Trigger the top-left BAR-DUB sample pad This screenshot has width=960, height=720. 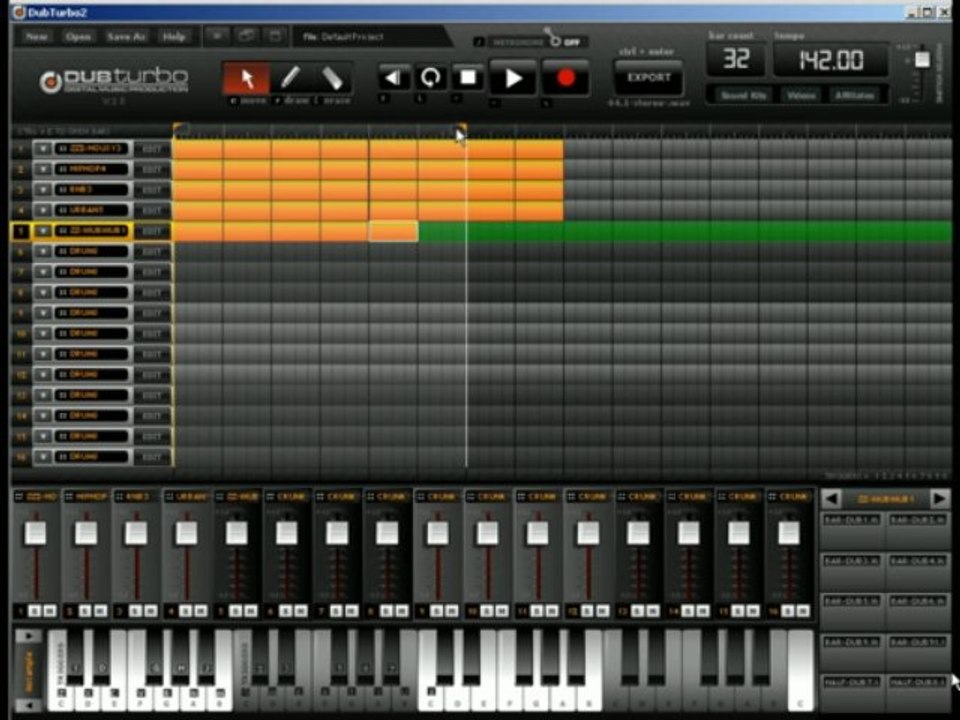[851, 530]
